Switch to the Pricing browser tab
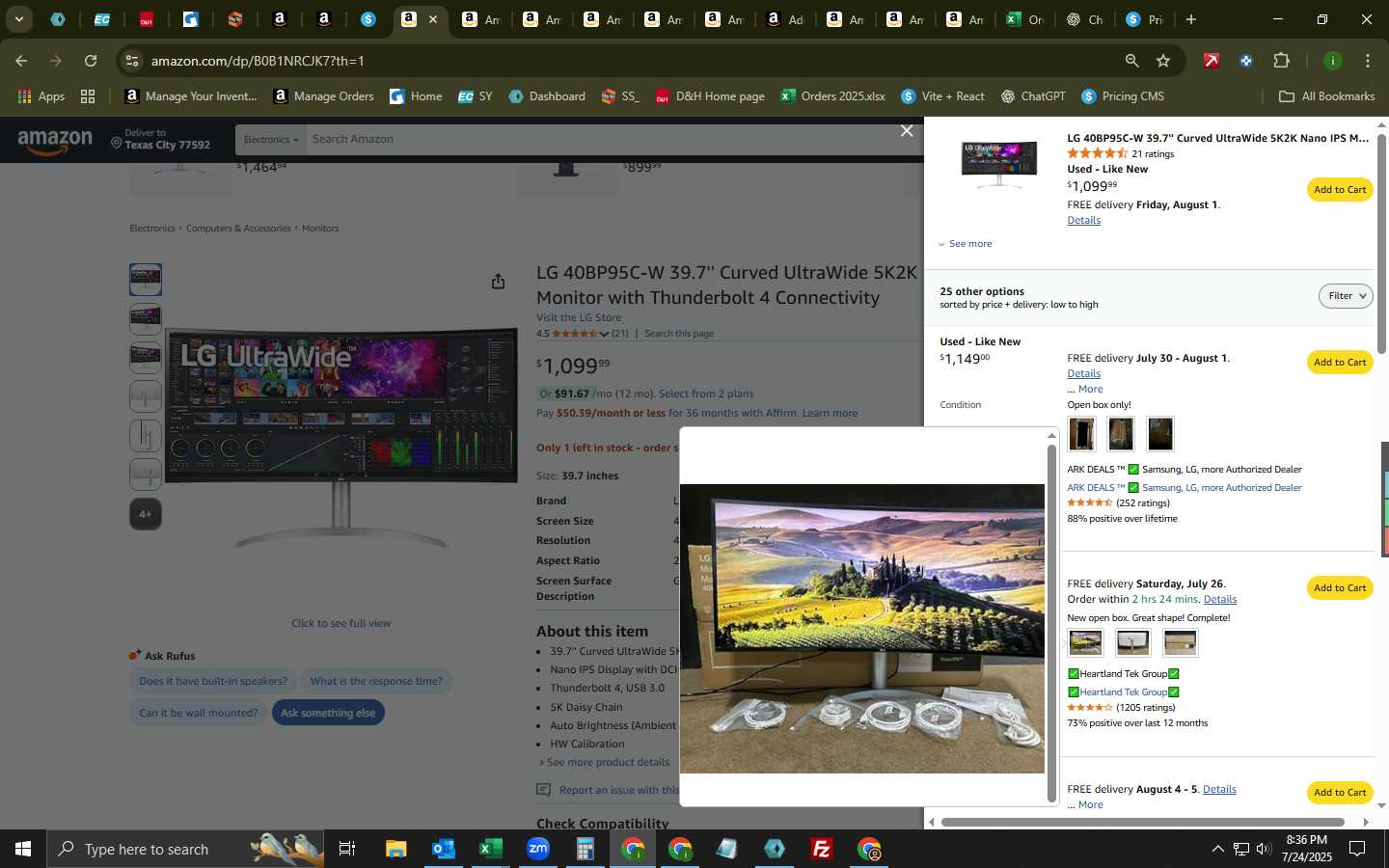The width and height of the screenshot is (1389, 868). pos(1145,19)
